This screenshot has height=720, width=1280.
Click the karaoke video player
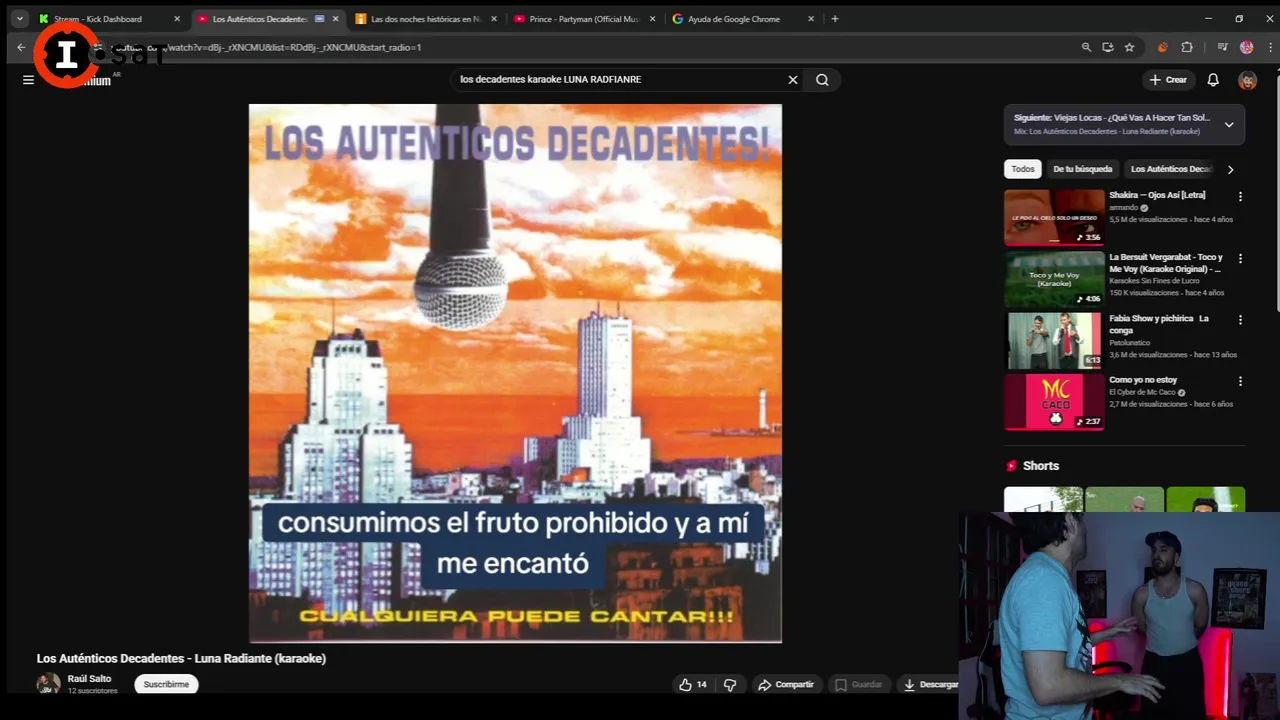pos(515,373)
